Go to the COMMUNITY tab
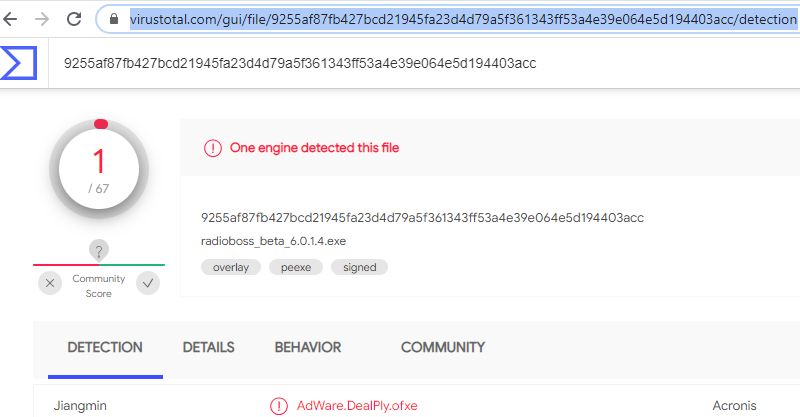The image size is (800, 417). point(442,347)
